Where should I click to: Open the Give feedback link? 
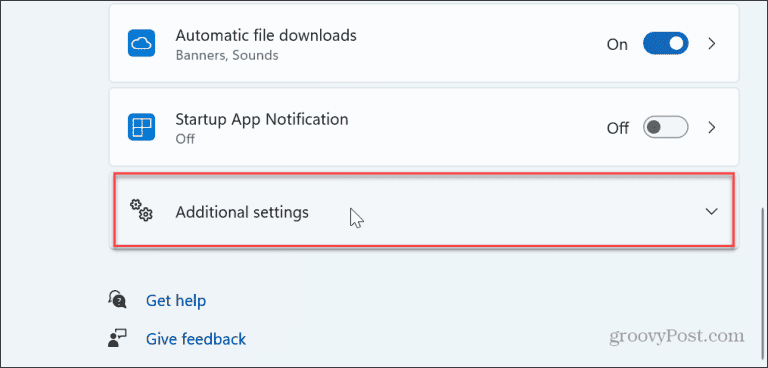196,339
